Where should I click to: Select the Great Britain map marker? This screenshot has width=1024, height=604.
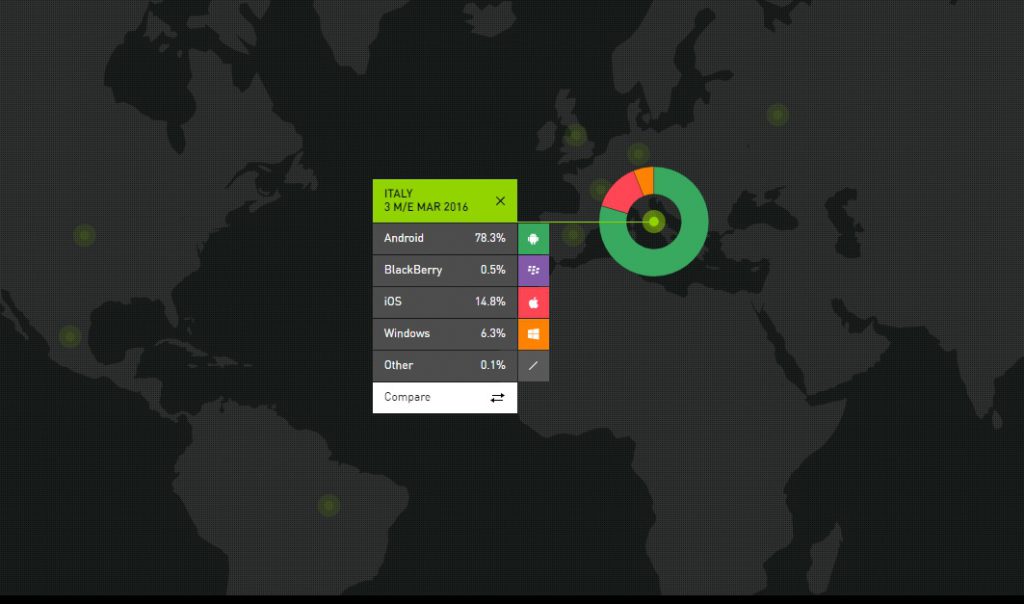(x=575, y=135)
